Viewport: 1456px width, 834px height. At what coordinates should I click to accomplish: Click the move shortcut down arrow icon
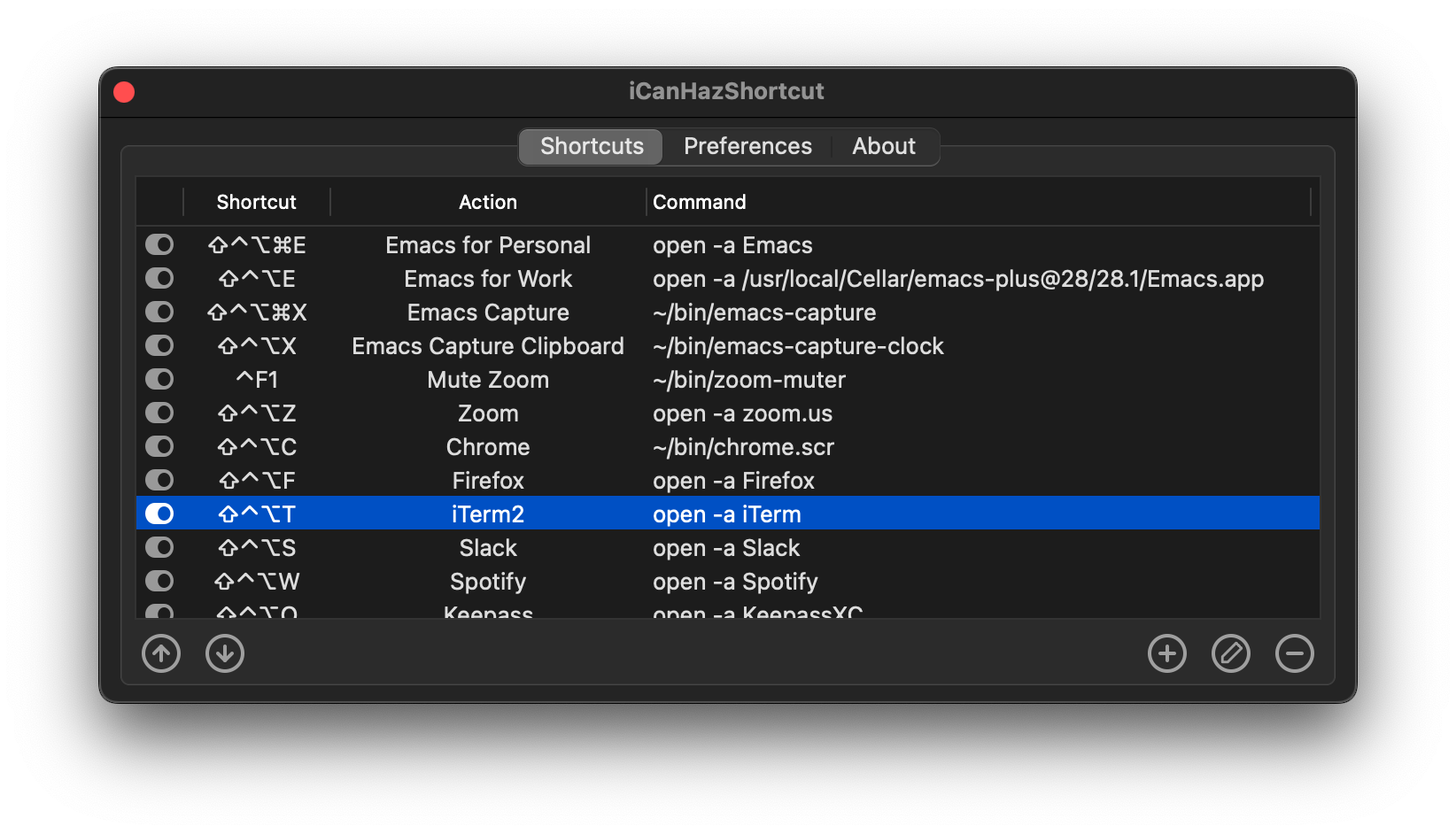[225, 653]
